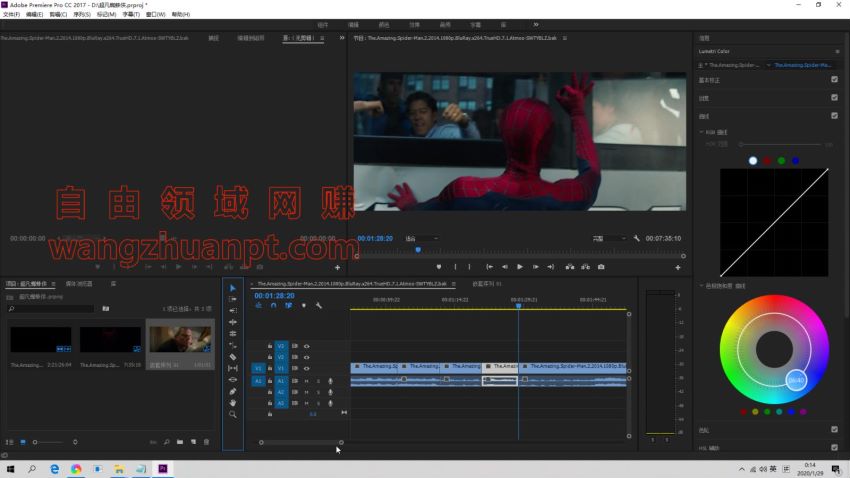Screen dimensions: 850x478
Task: Go to Out point in Program monitor
Action: tap(551, 267)
